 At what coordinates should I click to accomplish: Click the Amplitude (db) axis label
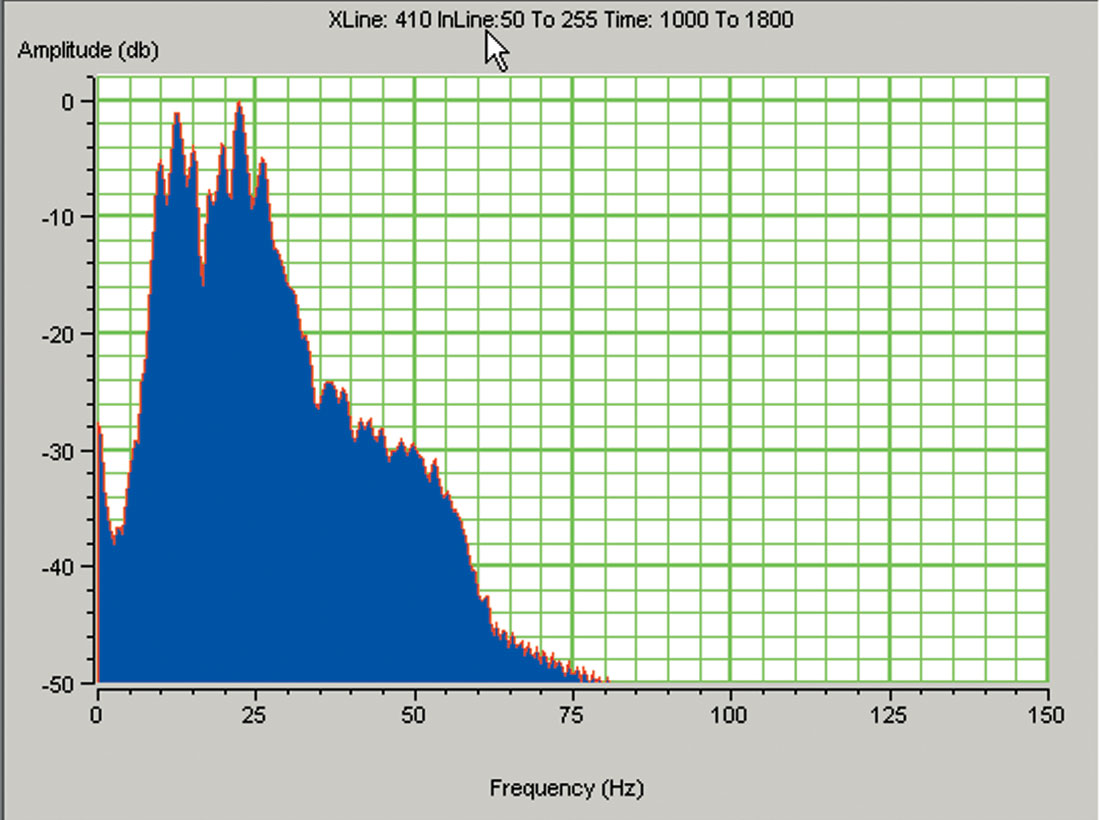tap(88, 51)
